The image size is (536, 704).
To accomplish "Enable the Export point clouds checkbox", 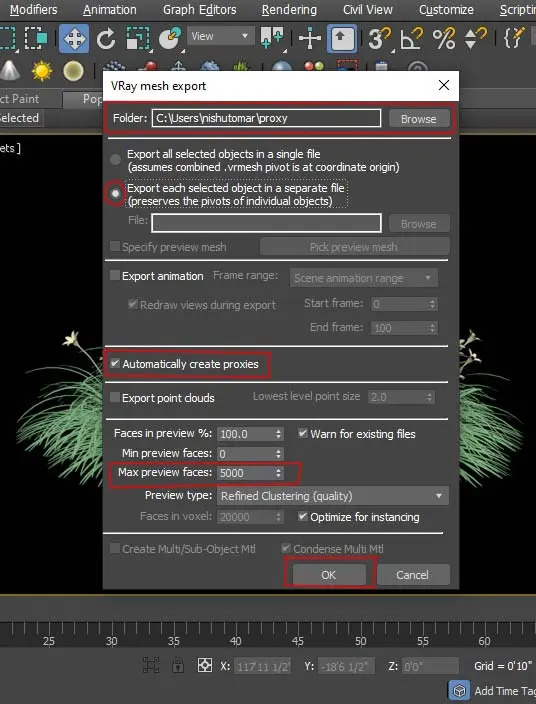I will pos(115,397).
